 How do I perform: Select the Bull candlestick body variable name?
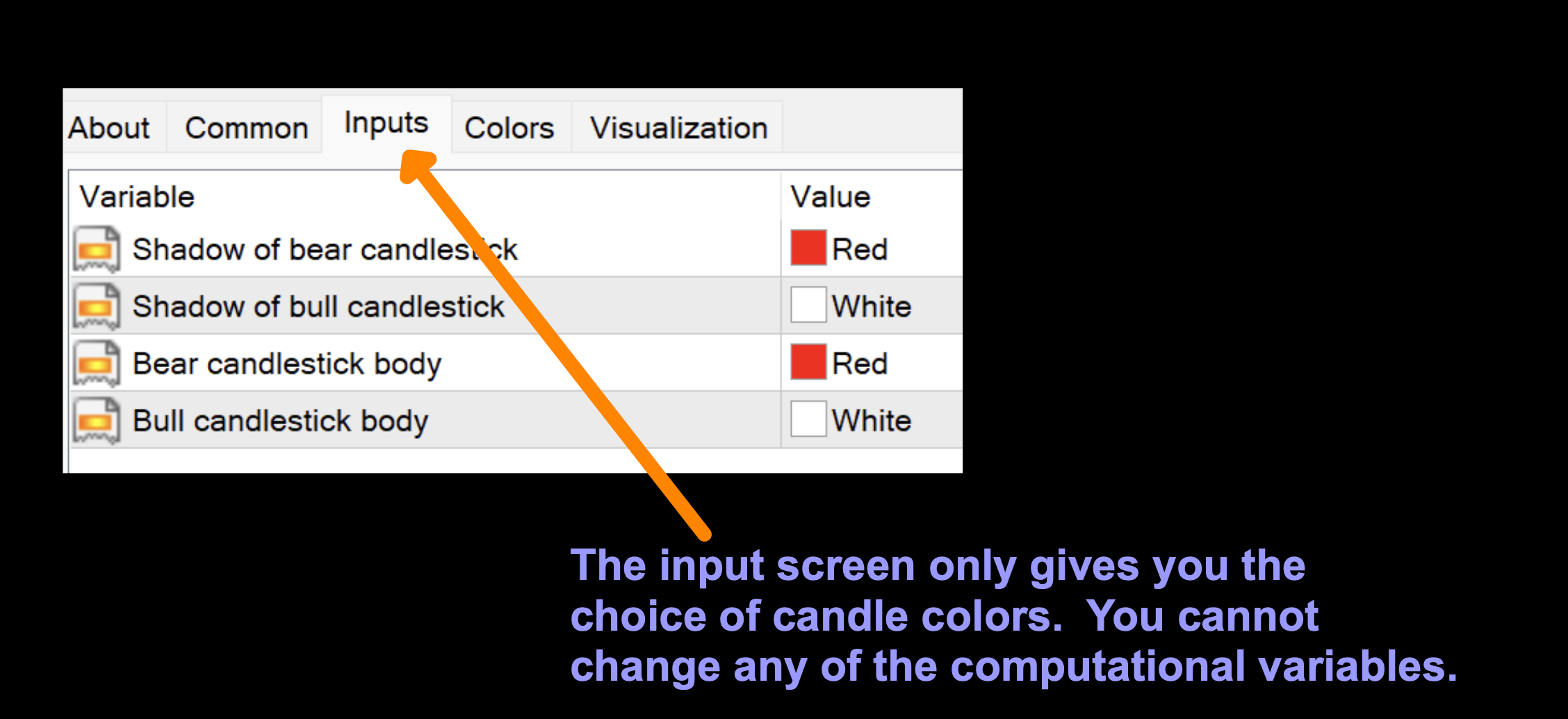pos(280,421)
